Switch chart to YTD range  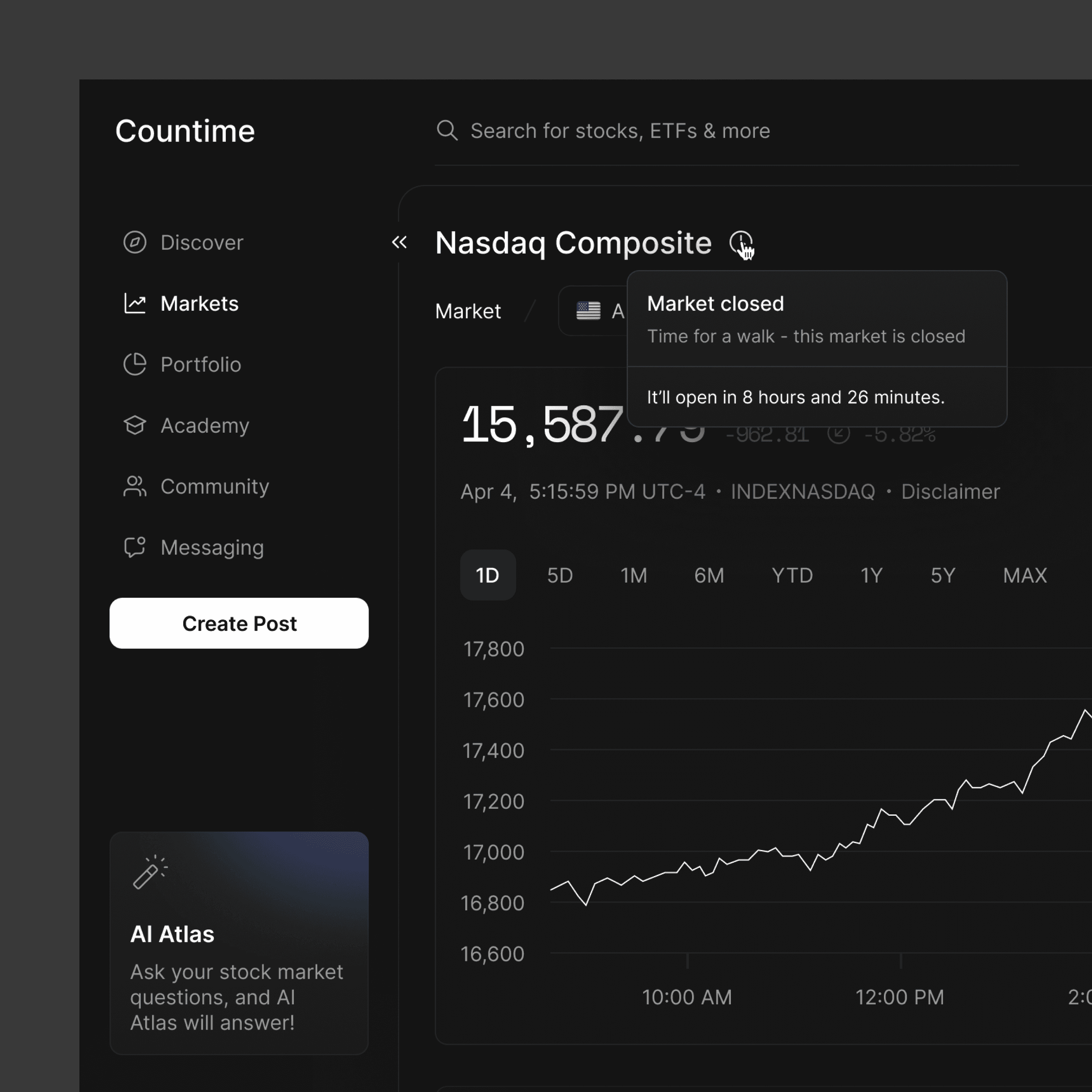(792, 575)
